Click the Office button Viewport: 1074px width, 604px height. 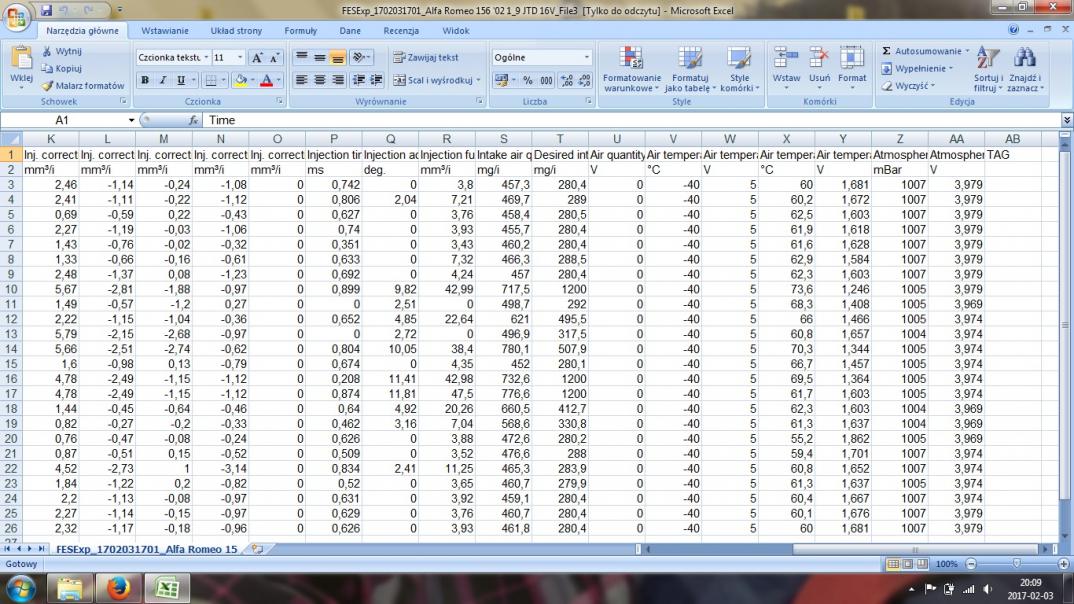pos(15,16)
